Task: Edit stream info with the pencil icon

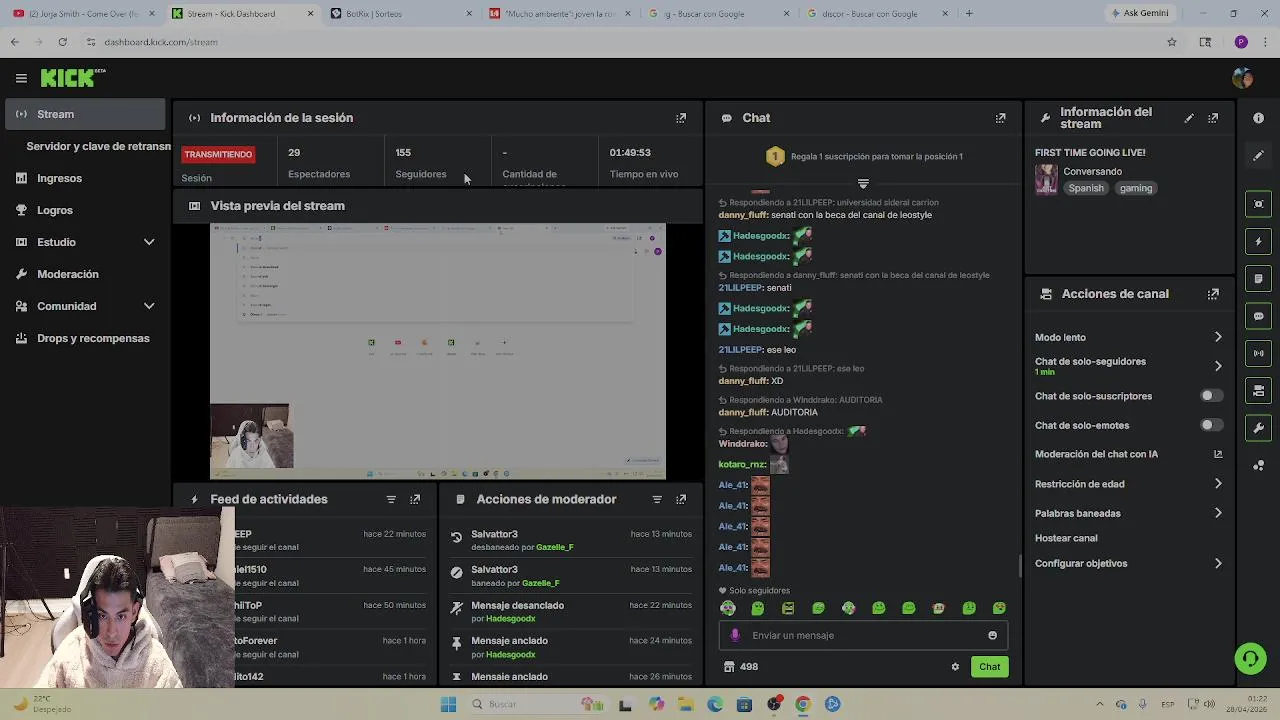Action: click(1189, 118)
